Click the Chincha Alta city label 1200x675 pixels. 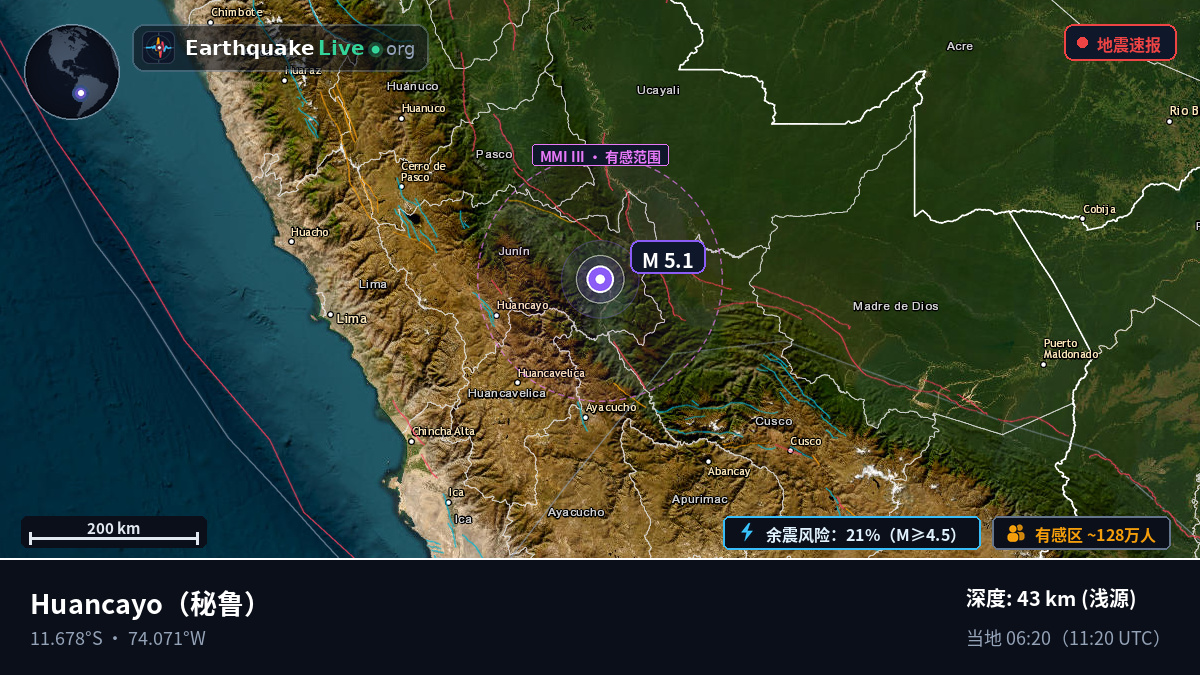[444, 431]
